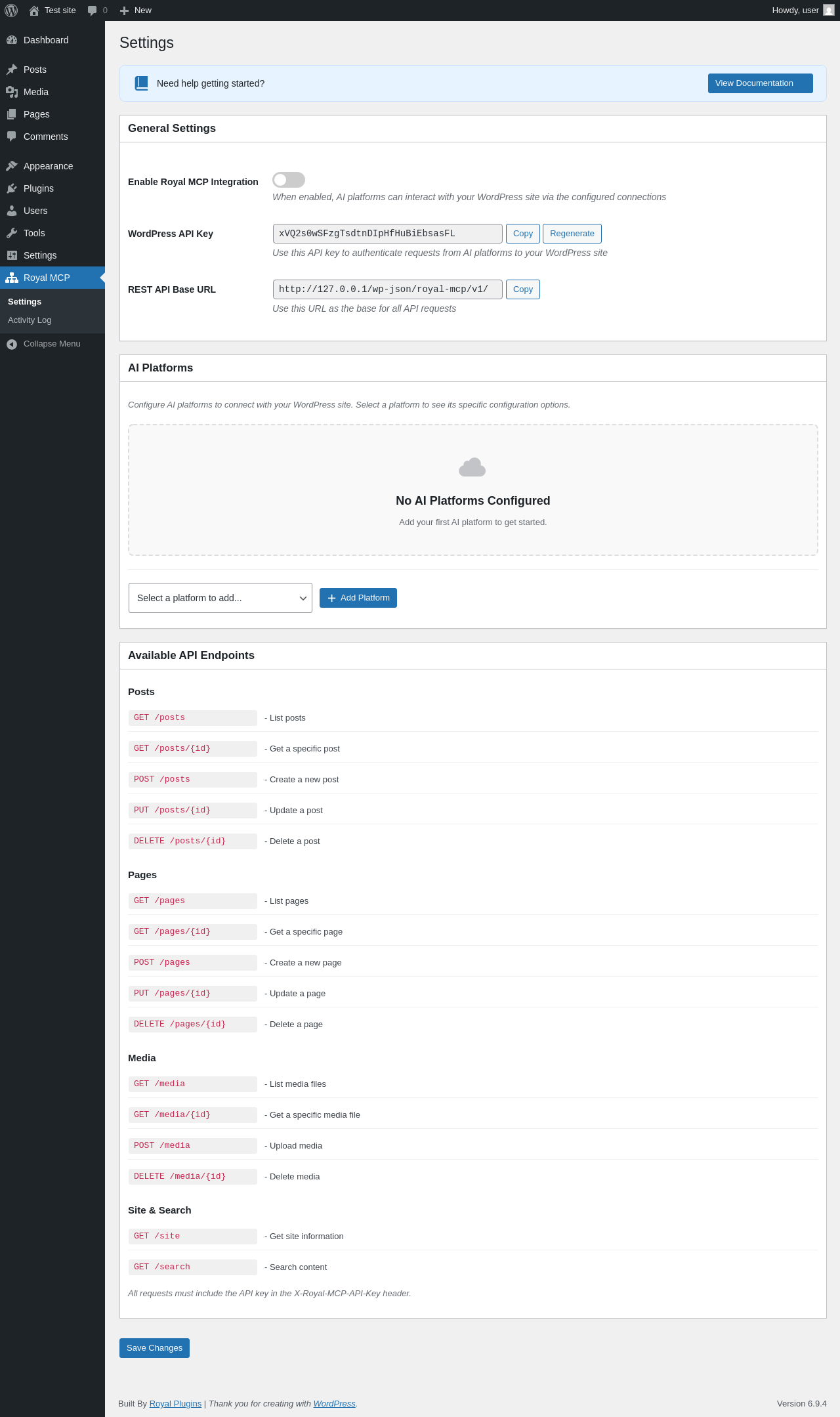Click the Plugins plug icon

[12, 188]
